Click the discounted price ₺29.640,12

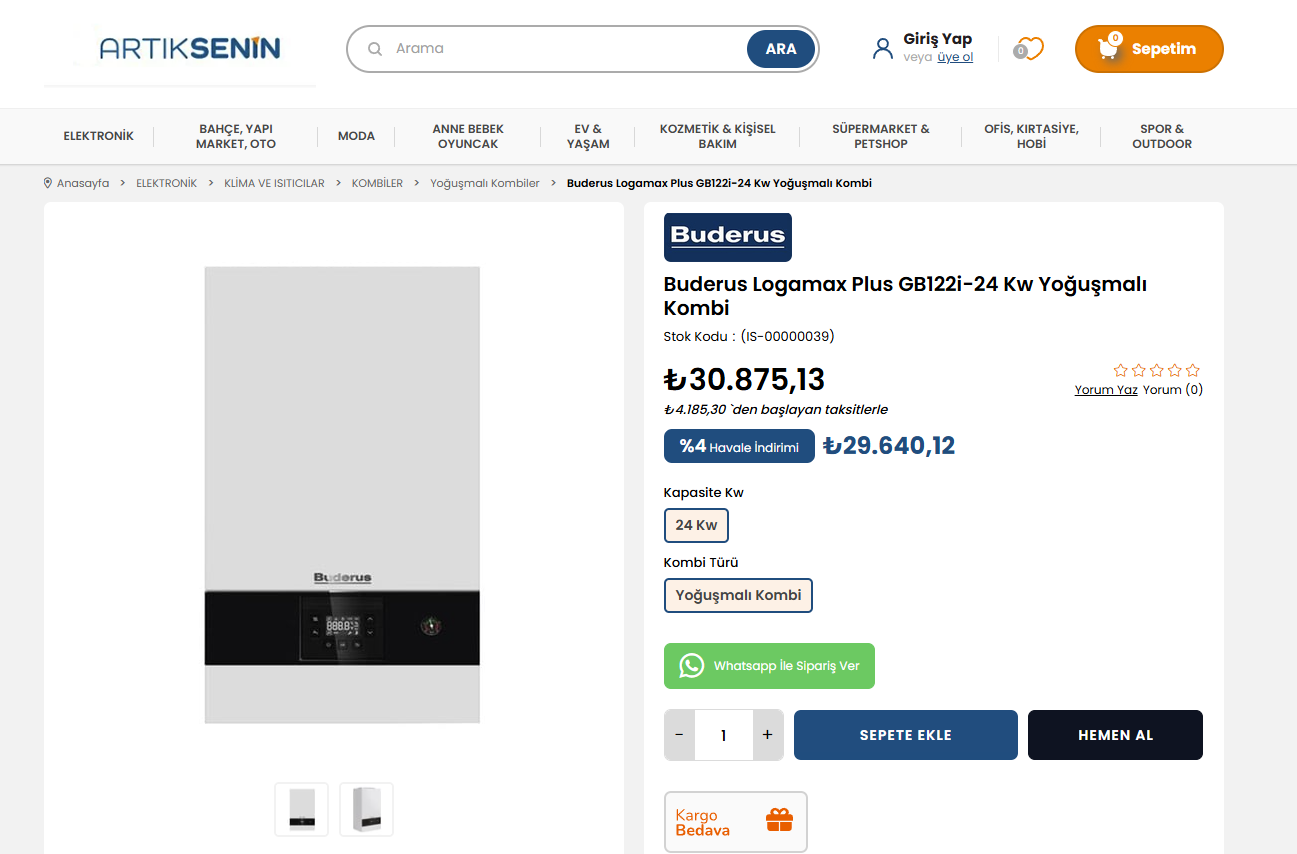(x=889, y=445)
